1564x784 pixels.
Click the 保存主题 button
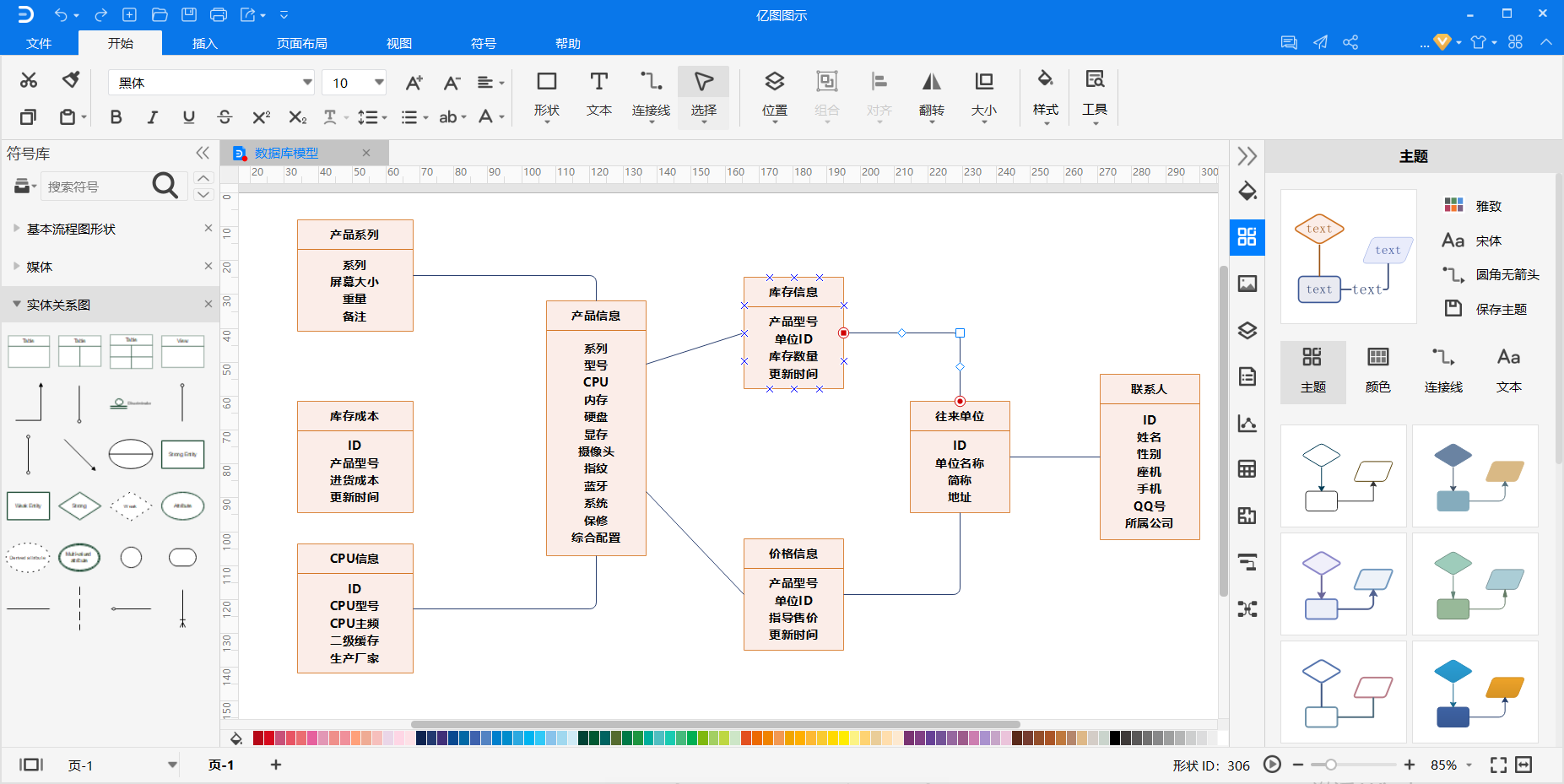1486,309
